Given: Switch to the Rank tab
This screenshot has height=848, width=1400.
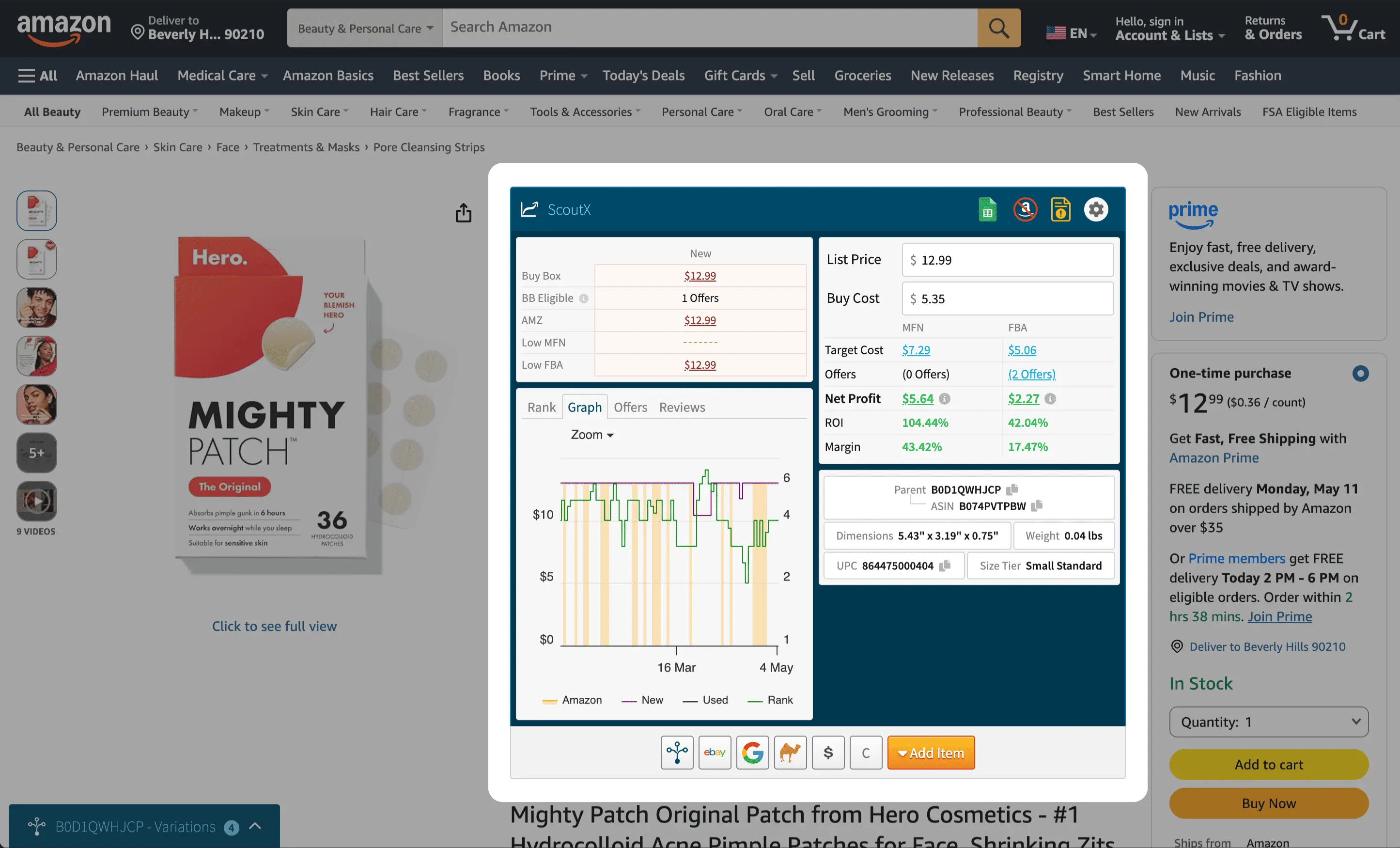Looking at the screenshot, I should [x=541, y=407].
